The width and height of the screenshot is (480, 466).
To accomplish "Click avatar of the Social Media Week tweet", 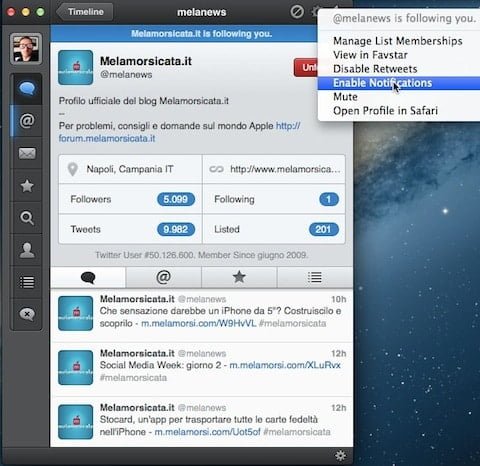I will [x=76, y=368].
